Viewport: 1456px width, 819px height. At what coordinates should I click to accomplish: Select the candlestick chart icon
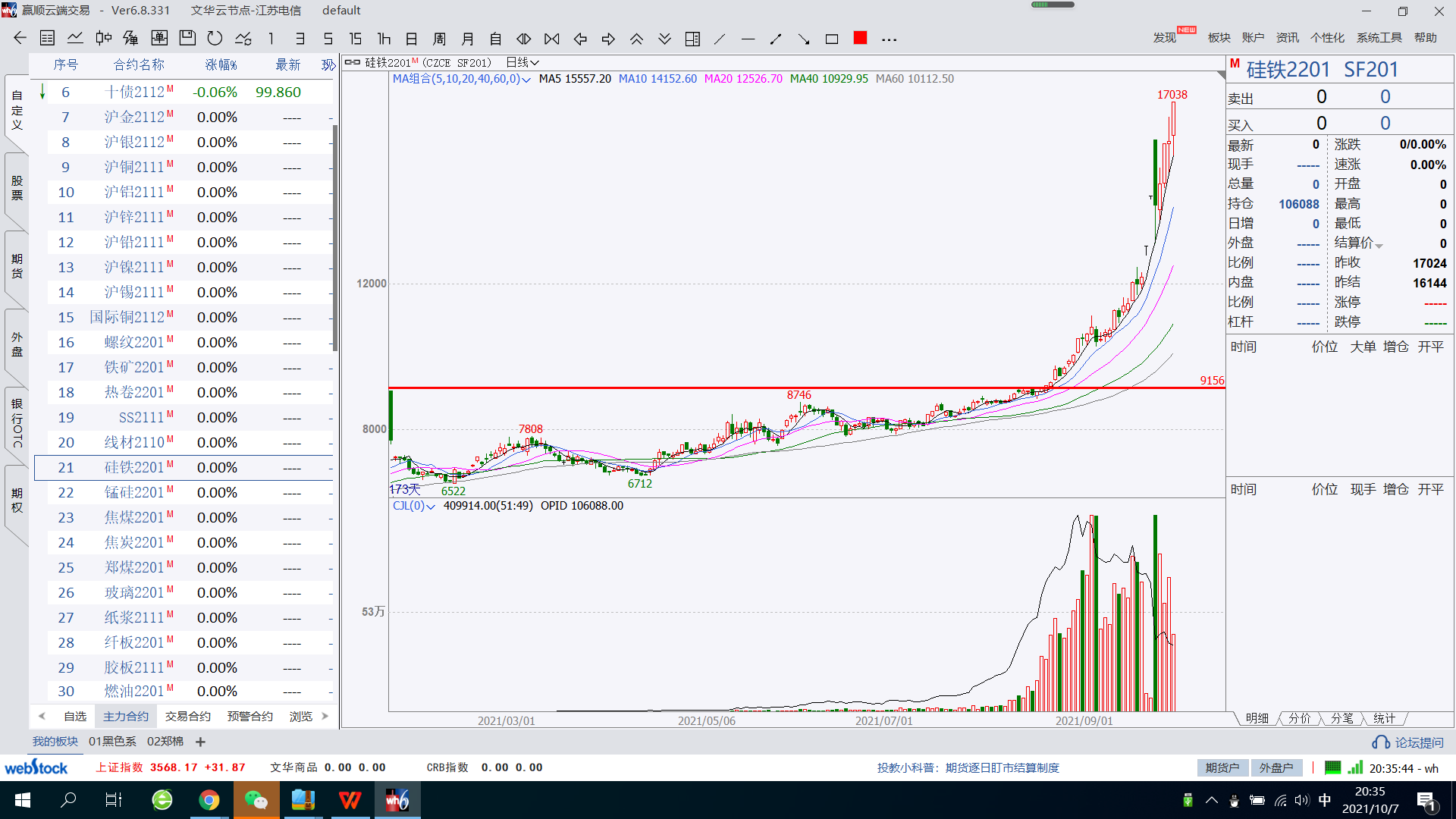103,38
